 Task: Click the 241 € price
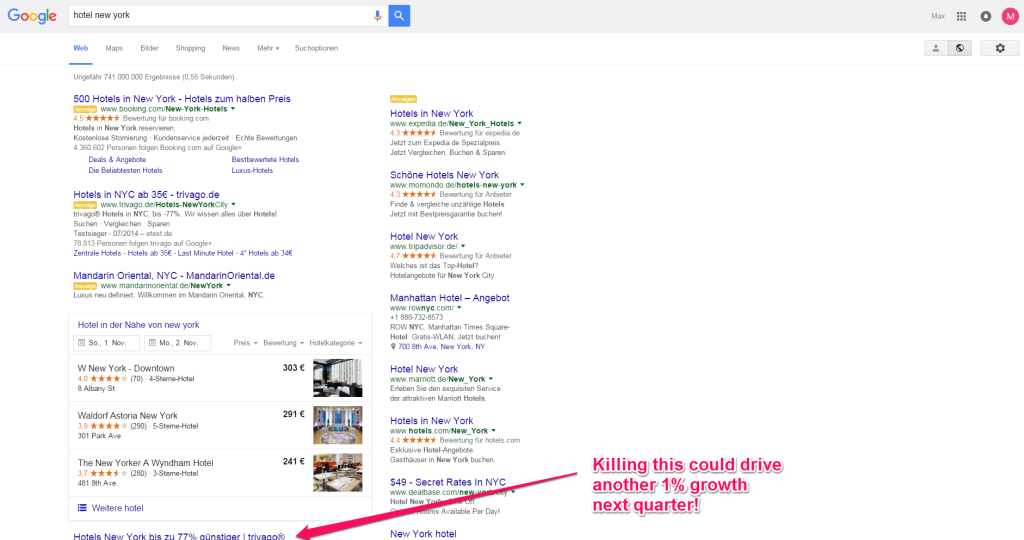click(293, 462)
